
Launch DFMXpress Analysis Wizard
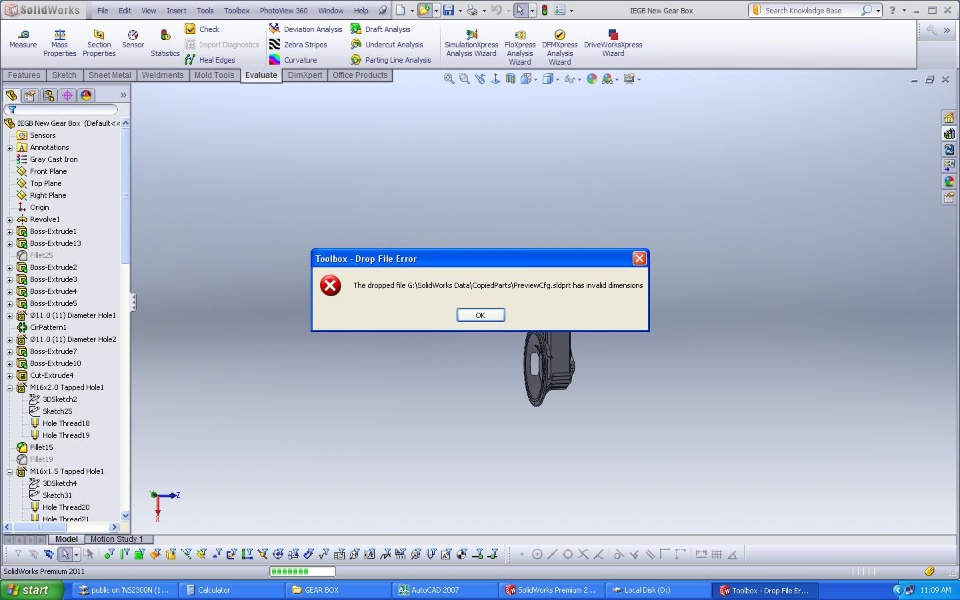[560, 47]
